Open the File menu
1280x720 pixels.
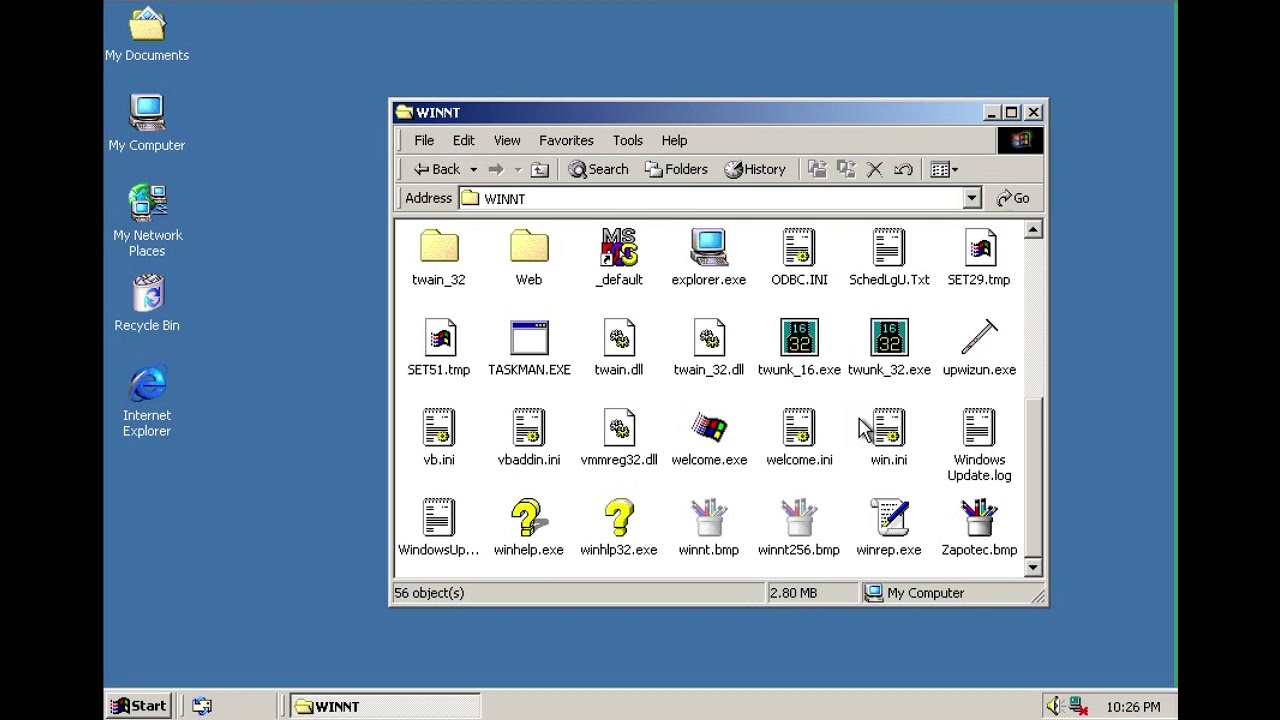424,140
